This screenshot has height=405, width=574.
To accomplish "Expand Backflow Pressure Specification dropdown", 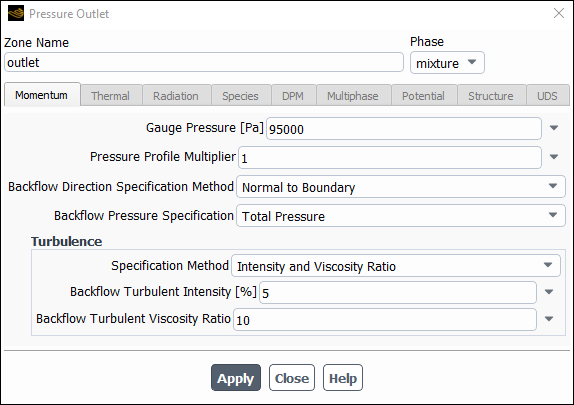I will pyautogui.click(x=401, y=216).
